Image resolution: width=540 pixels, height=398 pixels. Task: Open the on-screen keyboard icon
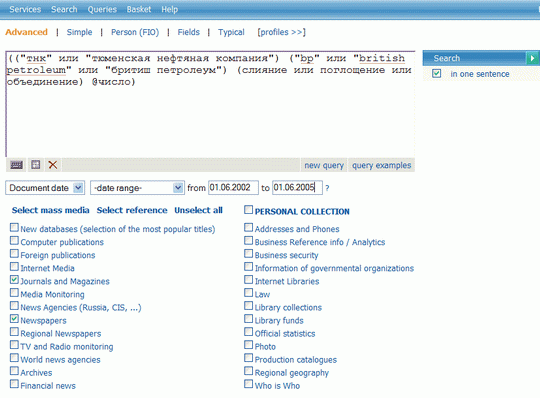(16, 165)
